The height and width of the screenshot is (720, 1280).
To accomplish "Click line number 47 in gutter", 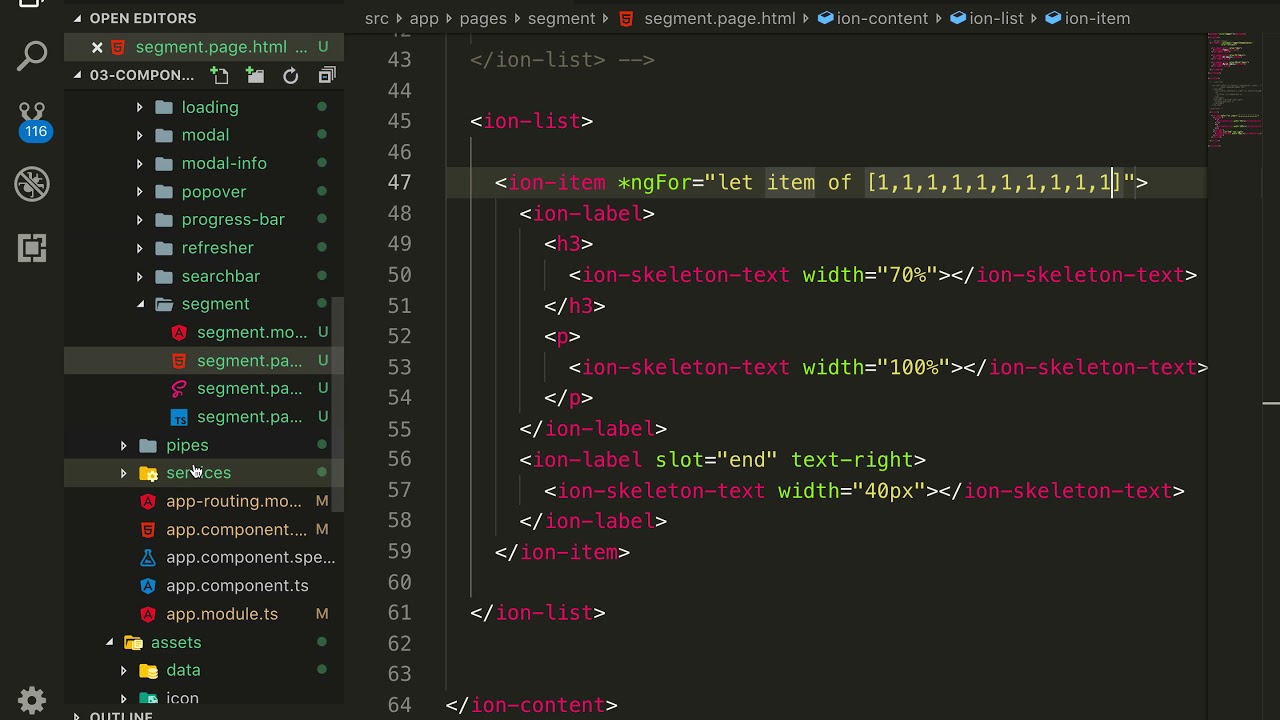I will point(399,182).
